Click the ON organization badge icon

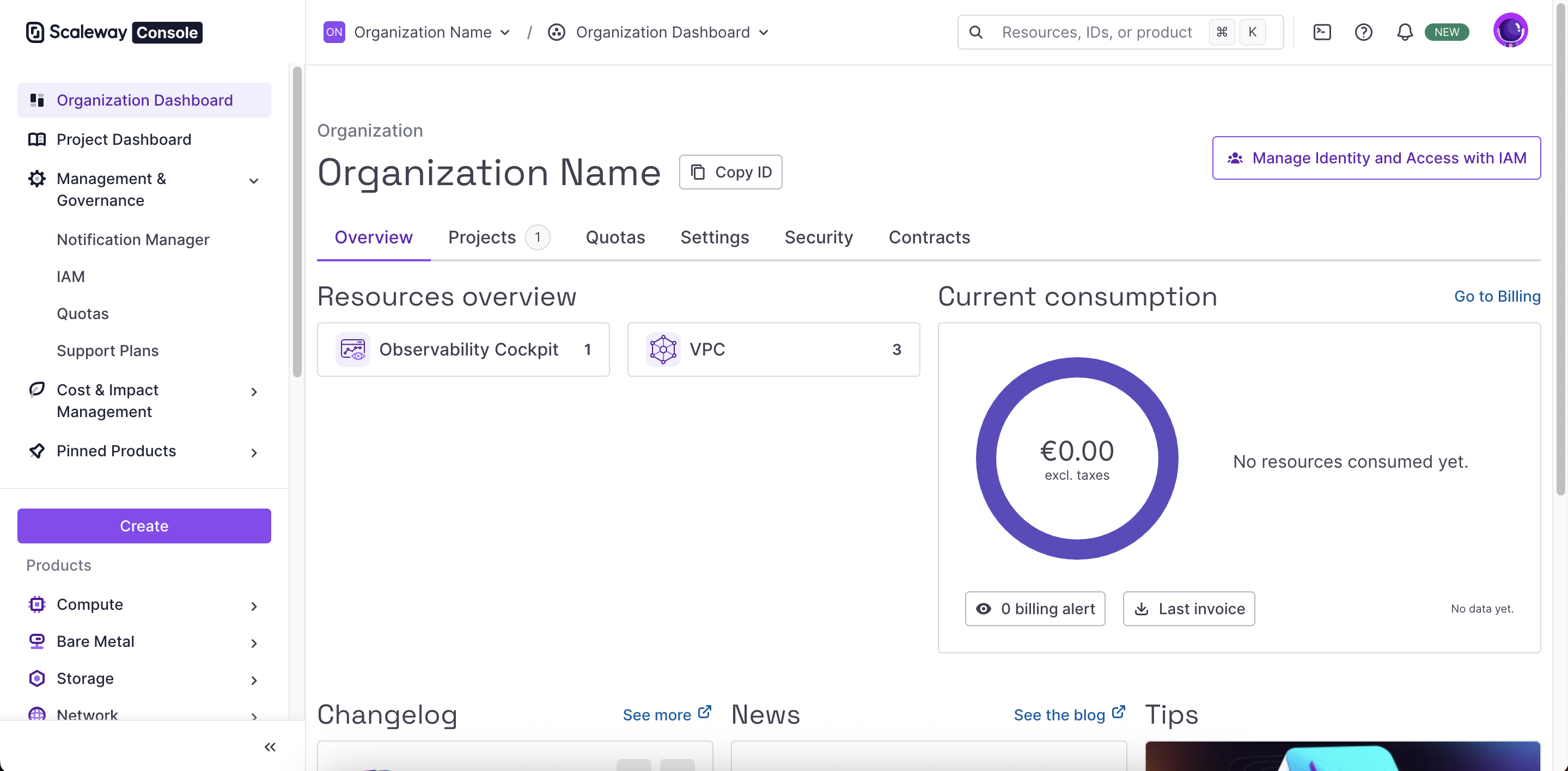[x=334, y=32]
